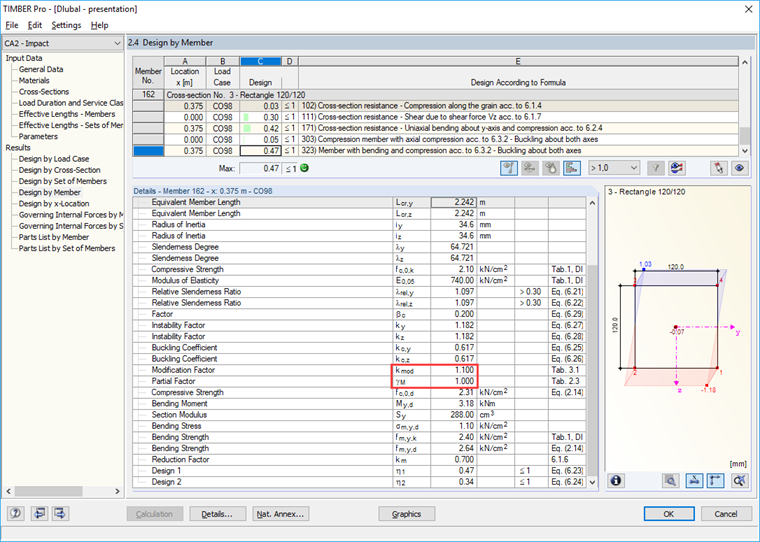
Task: Open the CA2 - Impact case dropdown
Action: tap(63, 43)
